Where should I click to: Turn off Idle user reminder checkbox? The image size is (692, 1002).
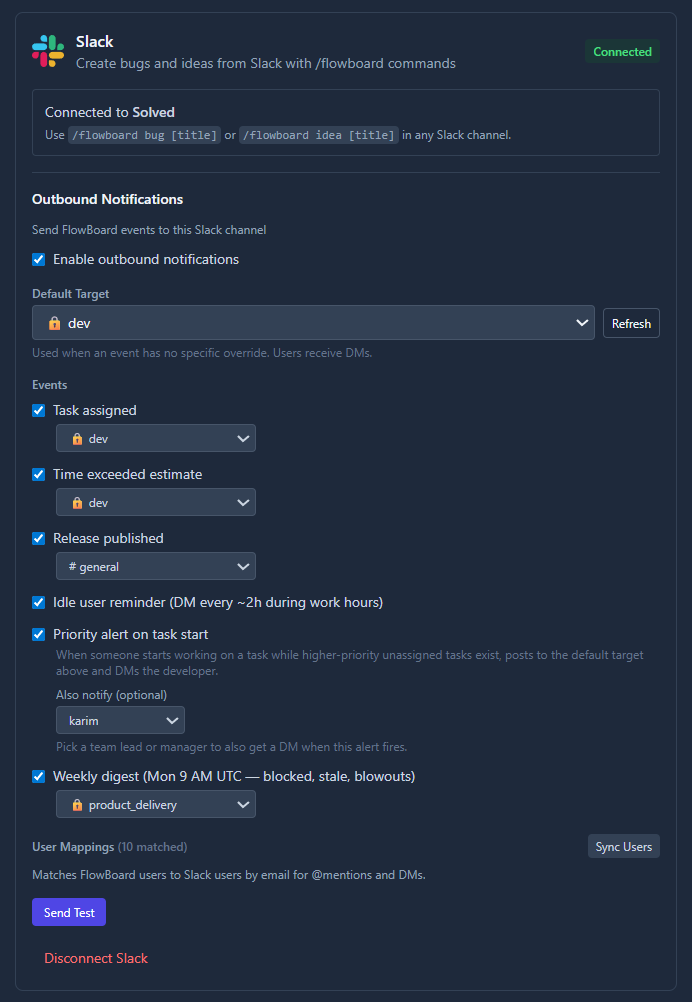point(39,602)
